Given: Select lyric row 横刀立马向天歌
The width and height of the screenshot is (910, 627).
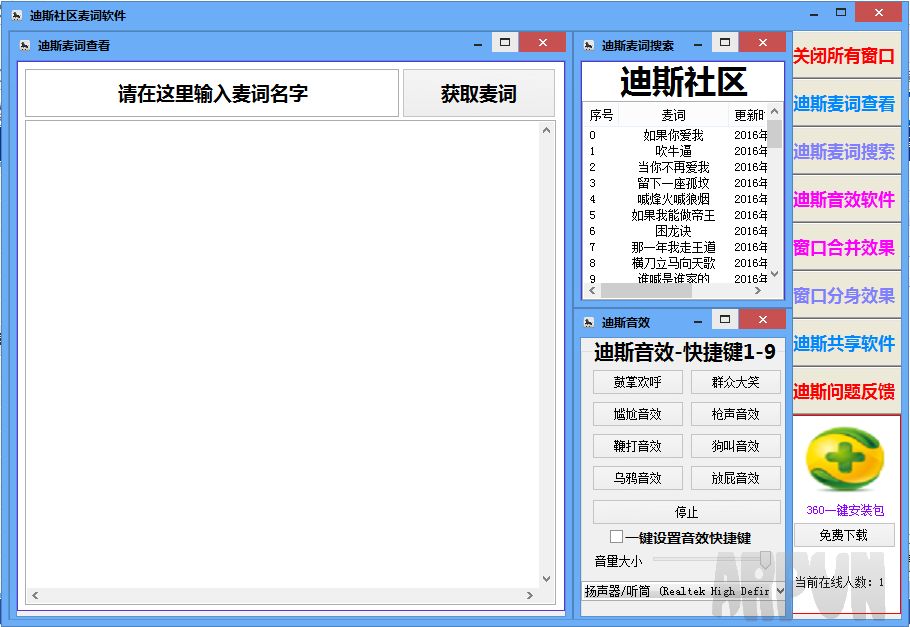Looking at the screenshot, I should click(x=676, y=263).
